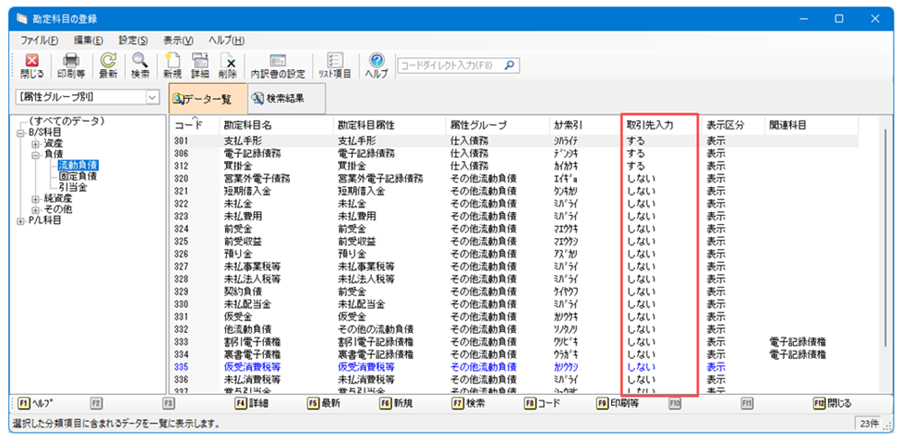
Task: Expand the P/L科目 tree node
Action: tap(21, 221)
